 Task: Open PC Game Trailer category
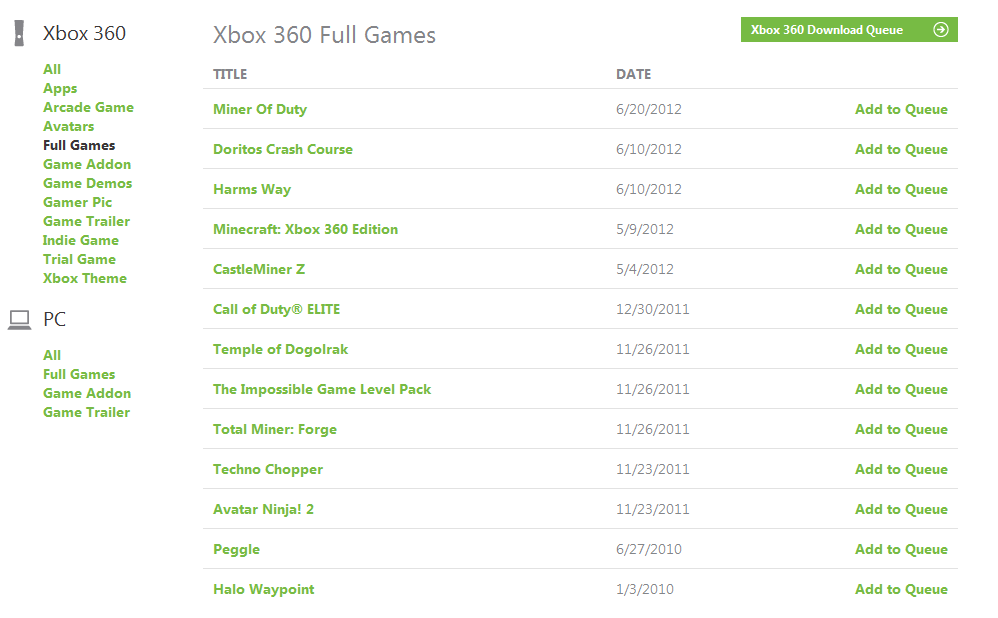(x=86, y=412)
